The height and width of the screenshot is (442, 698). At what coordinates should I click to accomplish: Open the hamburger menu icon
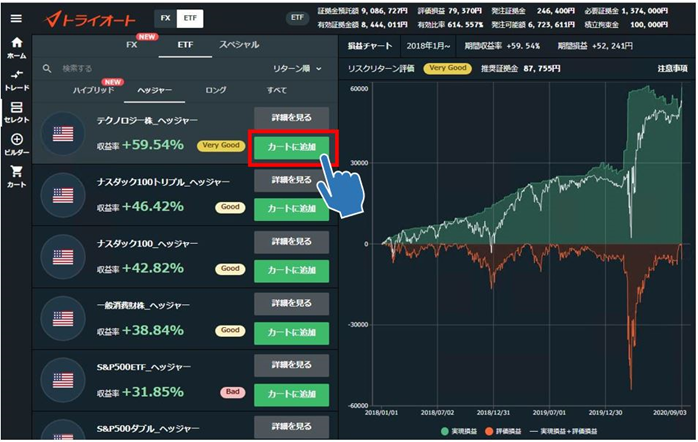[16, 18]
